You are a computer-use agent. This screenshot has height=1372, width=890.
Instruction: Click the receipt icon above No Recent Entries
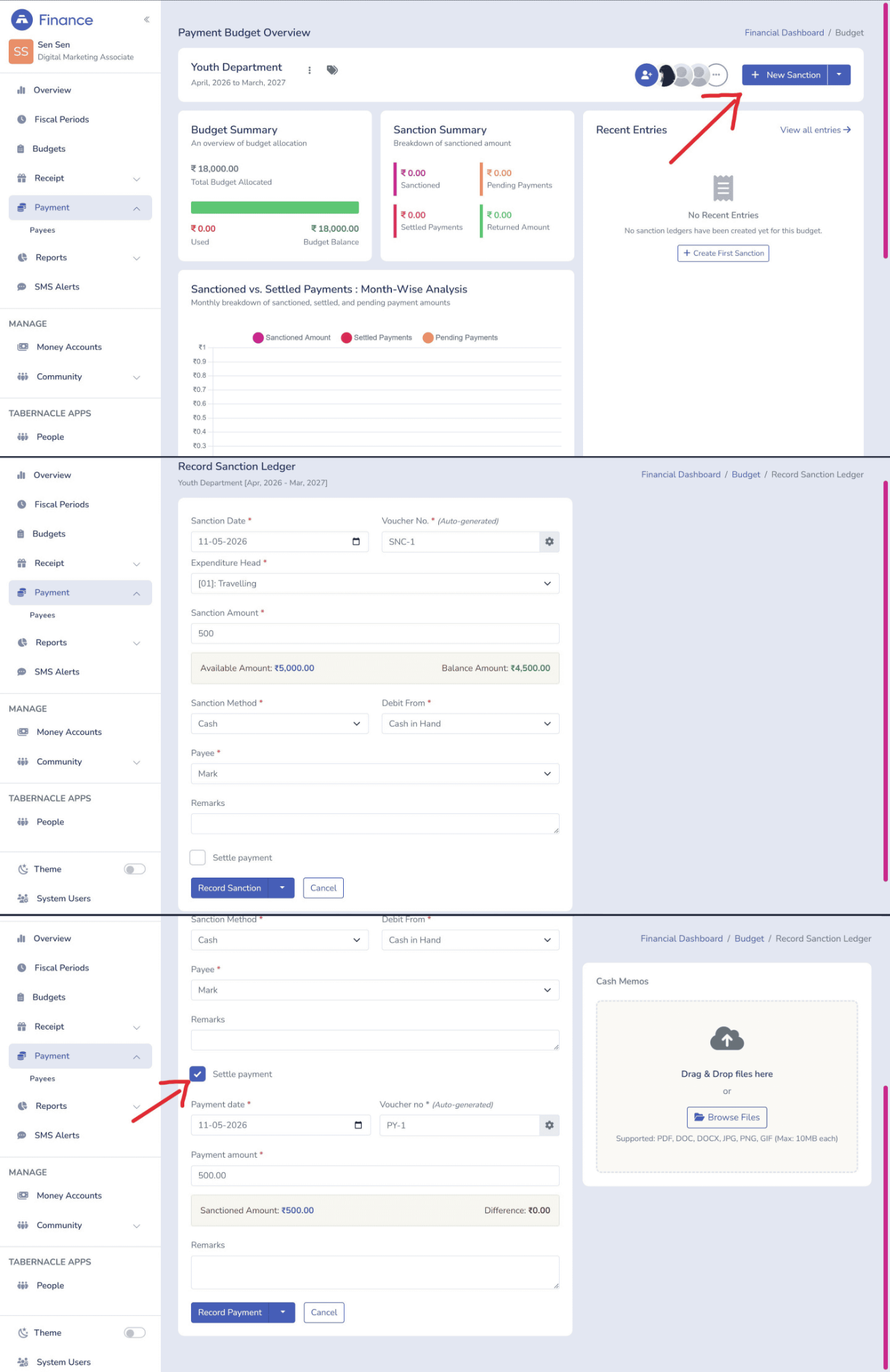[723, 188]
